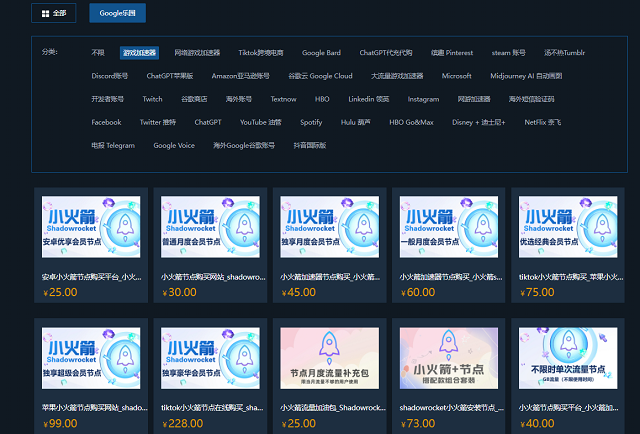Select the 谷歌商店 category

point(194,99)
